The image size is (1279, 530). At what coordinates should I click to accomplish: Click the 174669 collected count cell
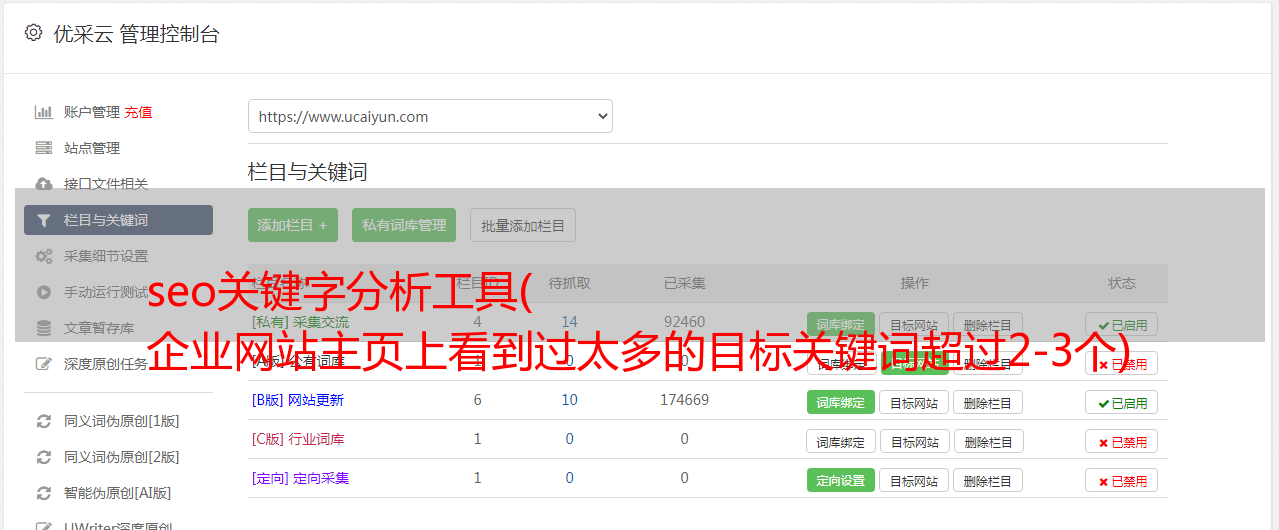tap(684, 400)
